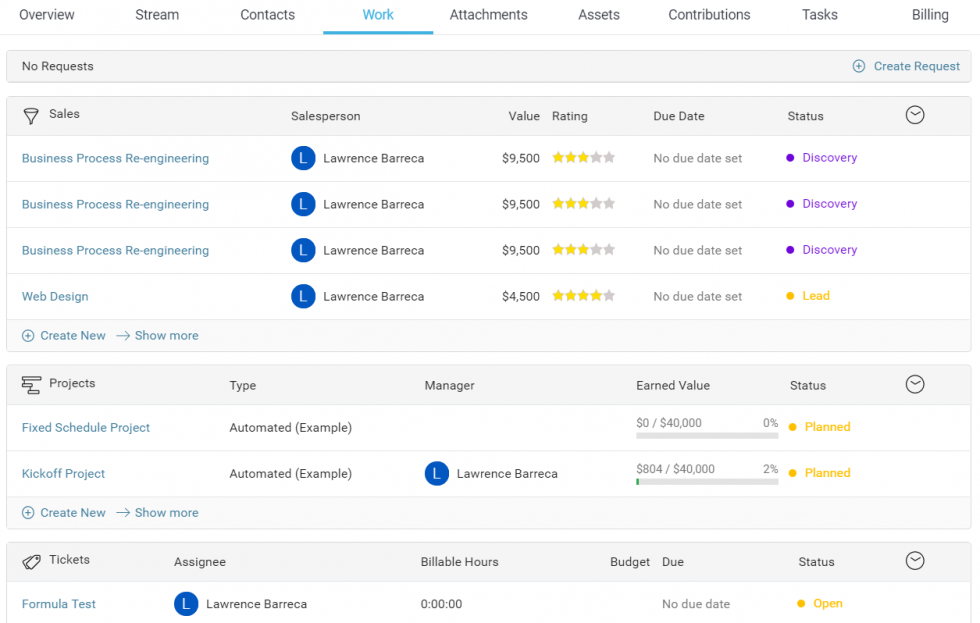The height and width of the screenshot is (623, 980).
Task: Click assignee avatar in Formula Test row
Action: click(x=186, y=603)
